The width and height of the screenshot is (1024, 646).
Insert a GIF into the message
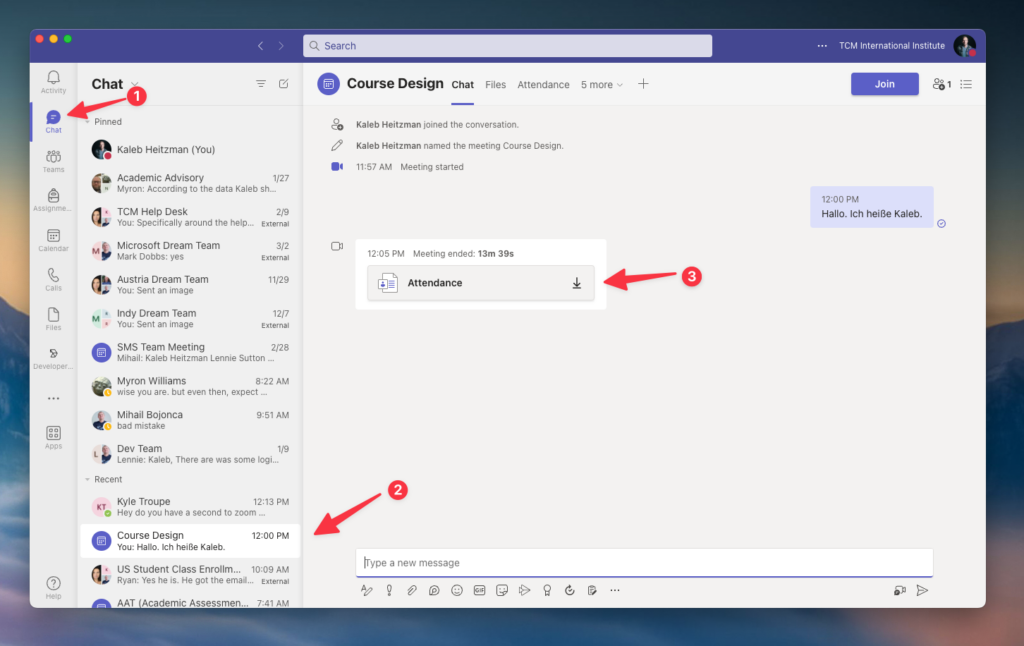click(x=479, y=590)
